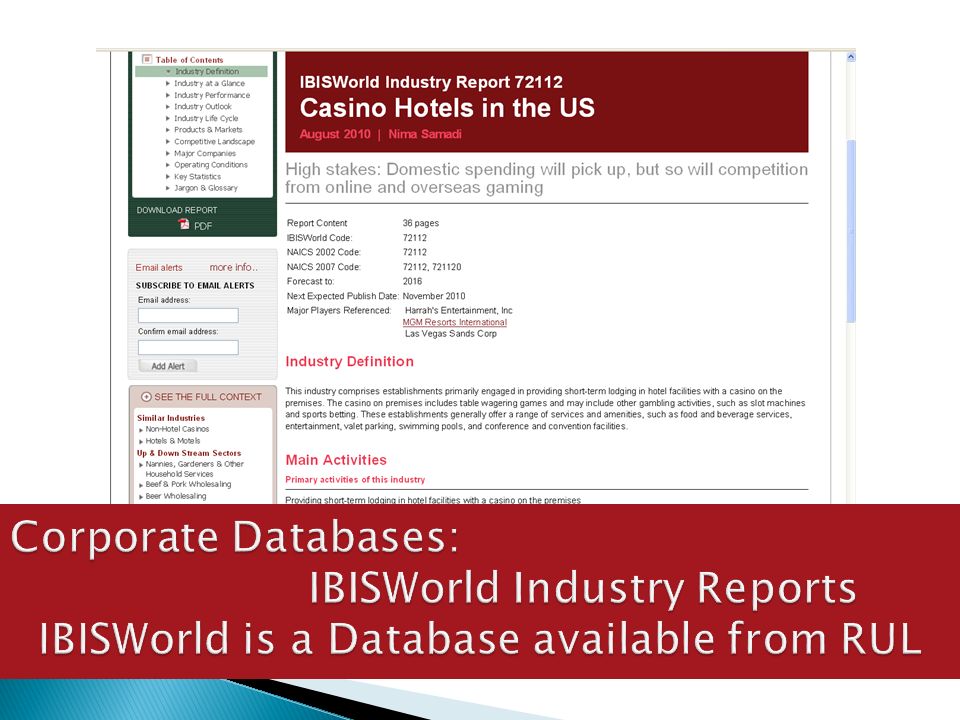Click the Table of Contents heading
960x720 pixels.
point(189,60)
